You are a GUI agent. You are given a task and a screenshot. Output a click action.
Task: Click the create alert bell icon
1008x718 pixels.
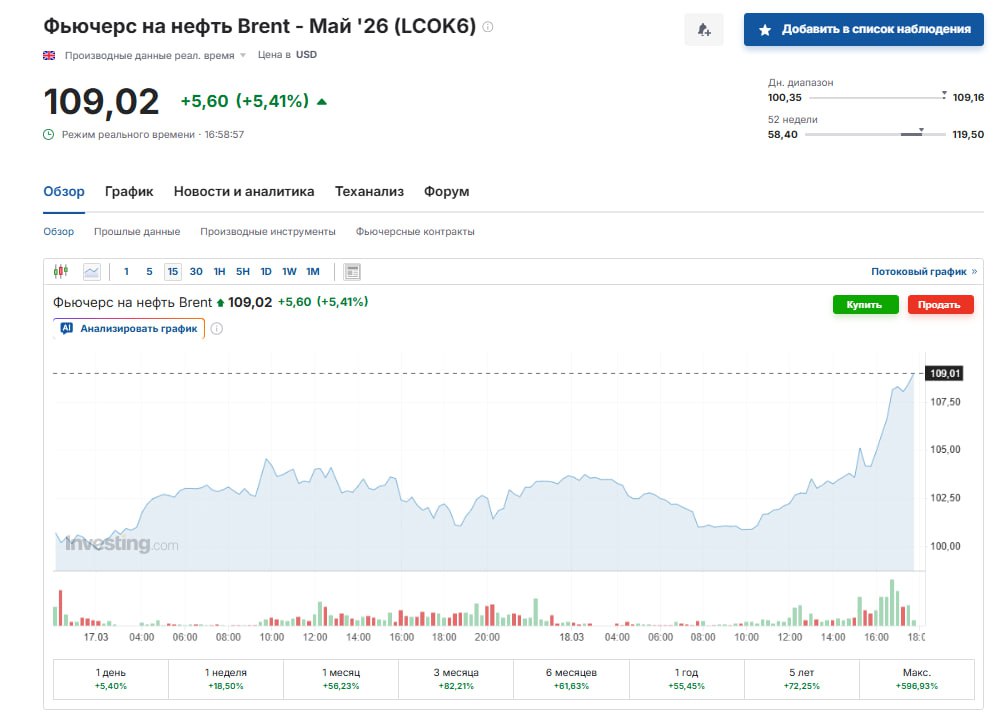(703, 30)
